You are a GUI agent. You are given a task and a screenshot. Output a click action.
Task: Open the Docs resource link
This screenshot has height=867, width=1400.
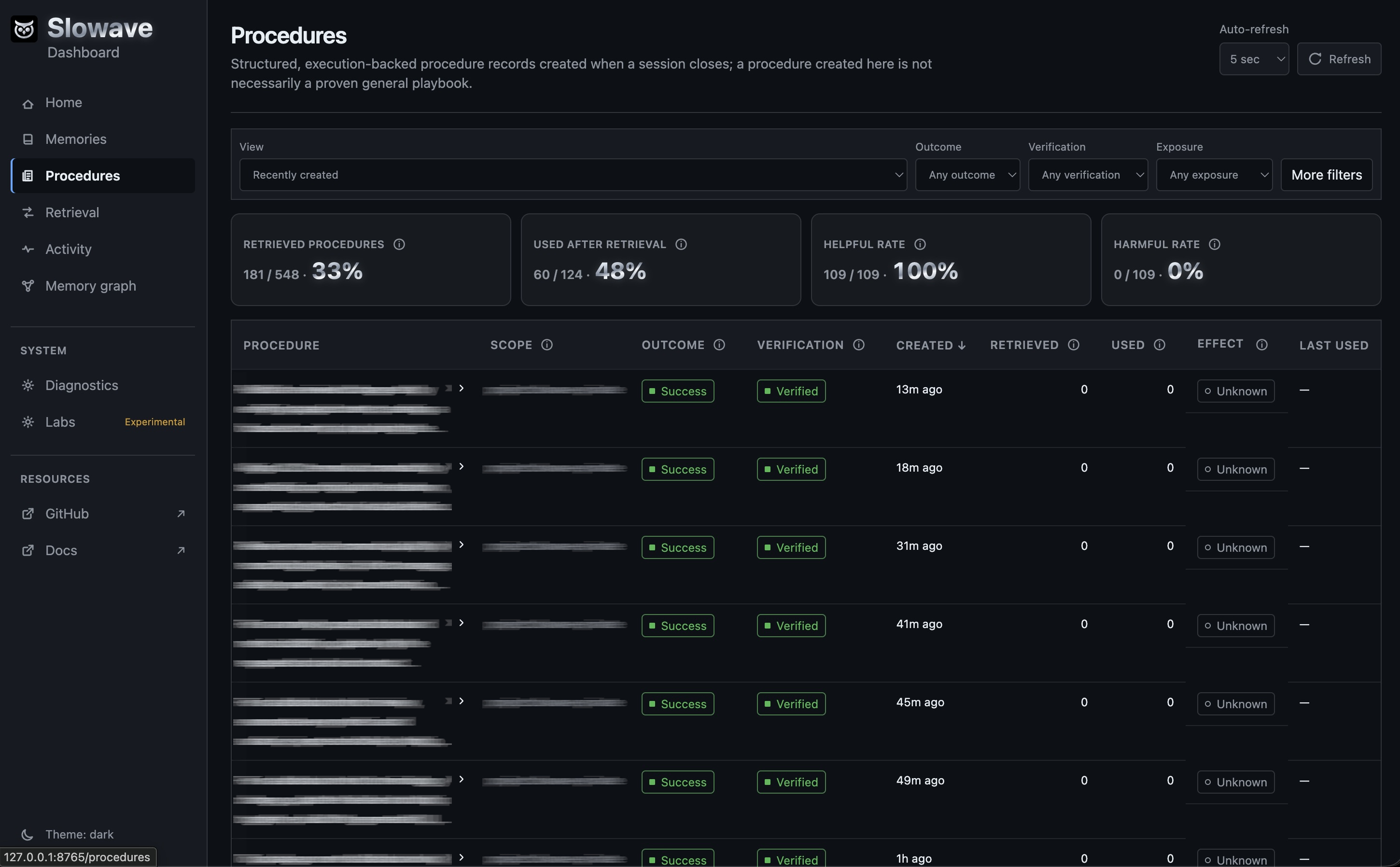103,550
